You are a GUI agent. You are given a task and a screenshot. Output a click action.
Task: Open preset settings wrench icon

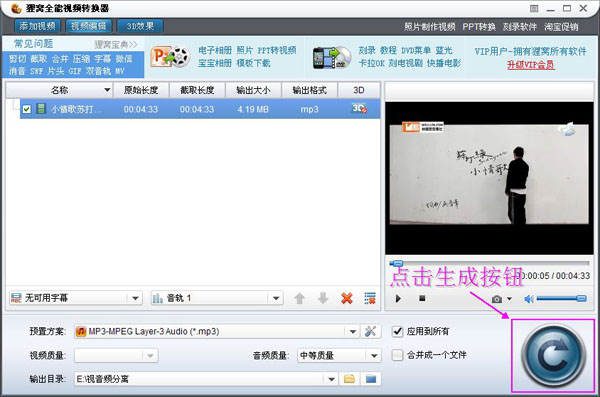pyautogui.click(x=370, y=331)
